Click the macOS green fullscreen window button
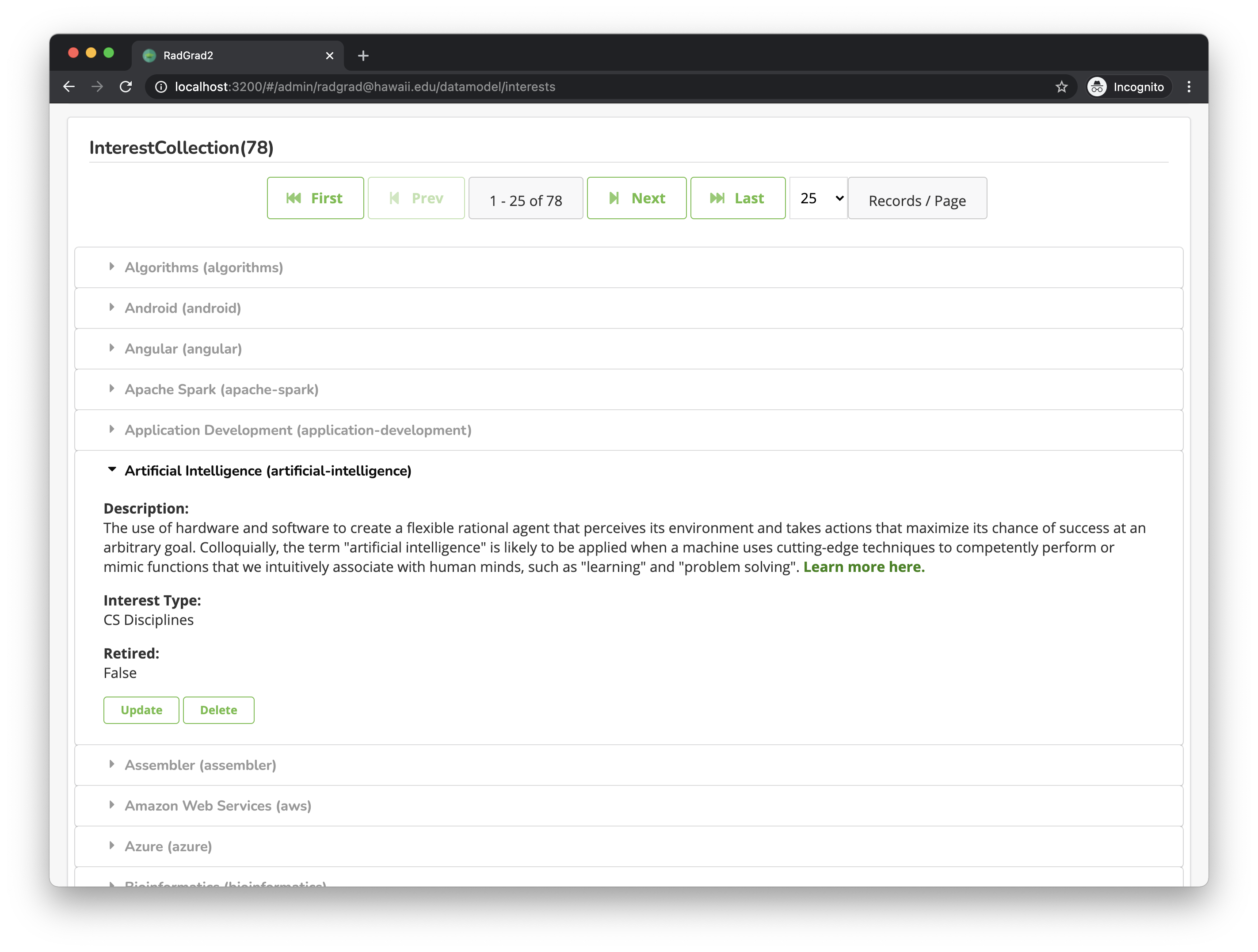The image size is (1258, 952). pos(109,53)
